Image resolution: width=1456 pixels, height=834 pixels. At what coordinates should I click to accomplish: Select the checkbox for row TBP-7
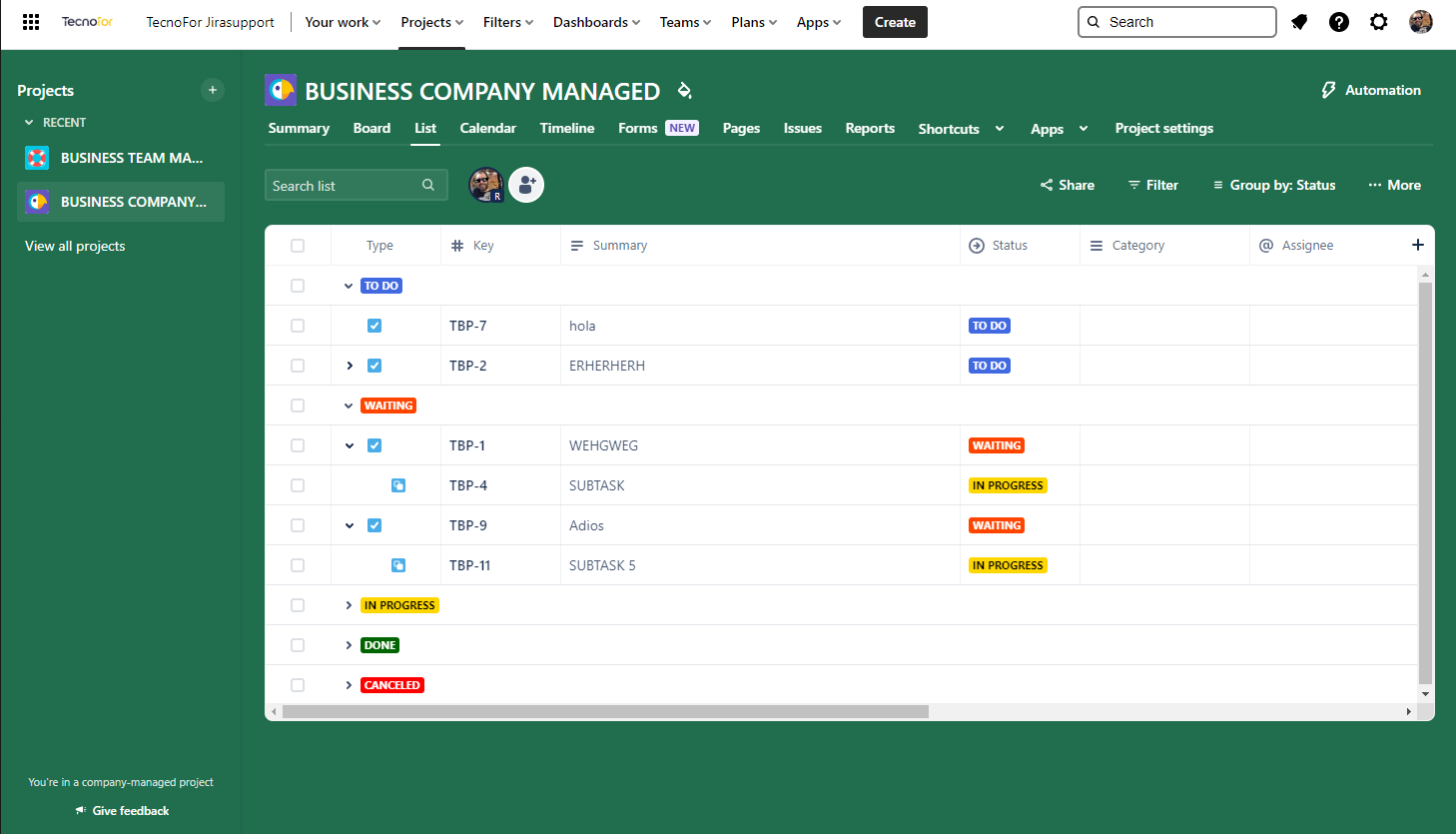pos(298,326)
